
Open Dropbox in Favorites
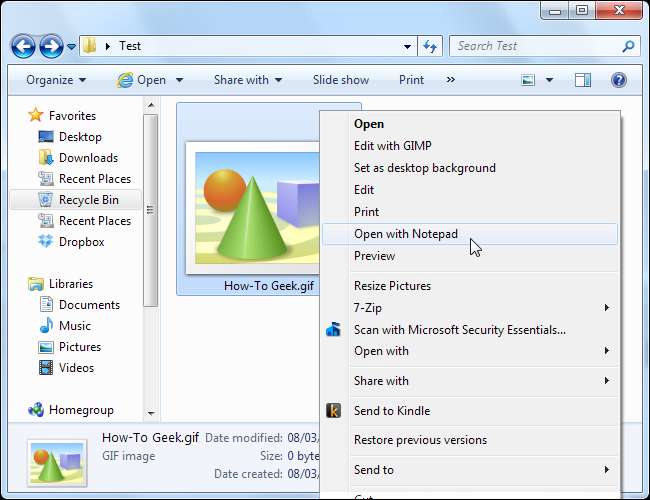tap(82, 242)
